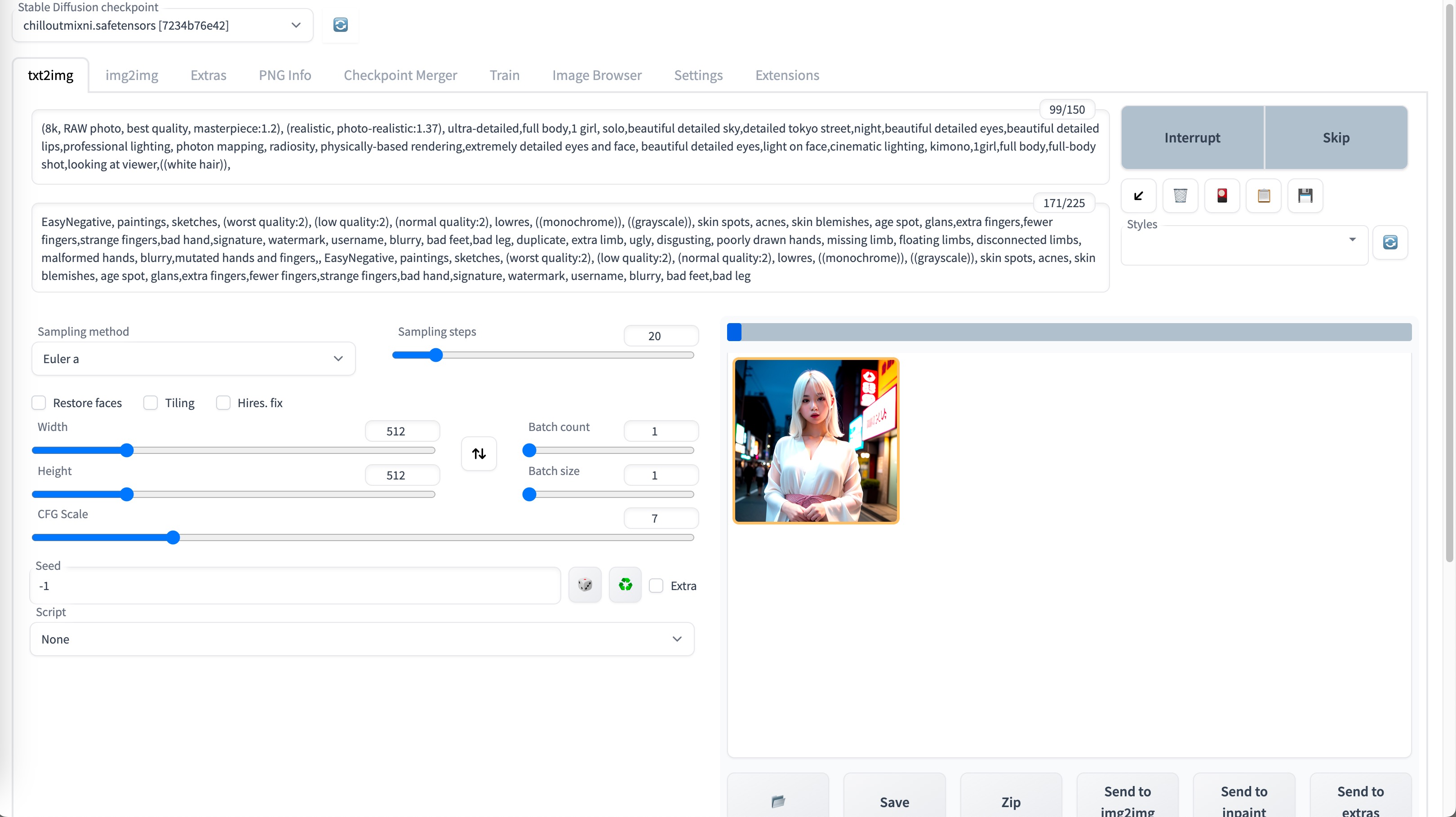The height and width of the screenshot is (817, 1456).
Task: Reuse last seed with the recycle icon
Action: (x=625, y=585)
